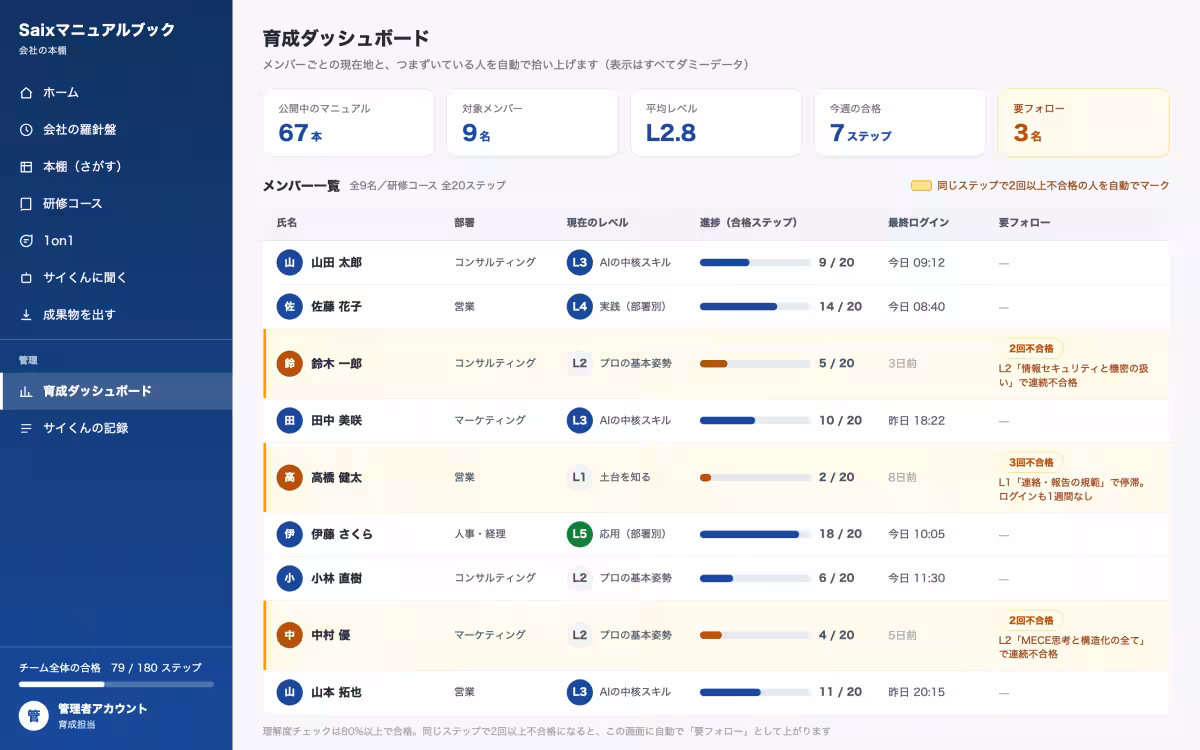The image size is (1200, 750).
Task: Click 高橋 健太's 2 / 20 progress bar
Action: pyautogui.click(x=755, y=478)
